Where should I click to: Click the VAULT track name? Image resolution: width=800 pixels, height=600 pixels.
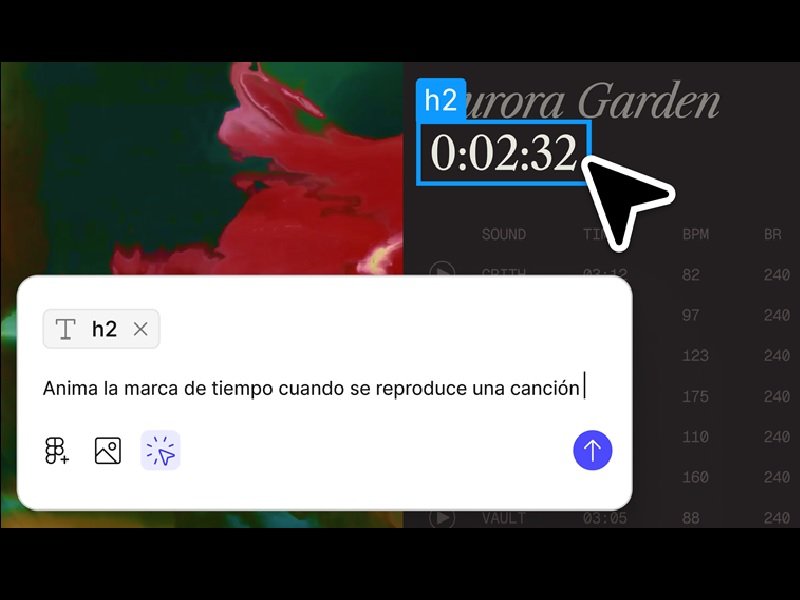click(x=504, y=518)
